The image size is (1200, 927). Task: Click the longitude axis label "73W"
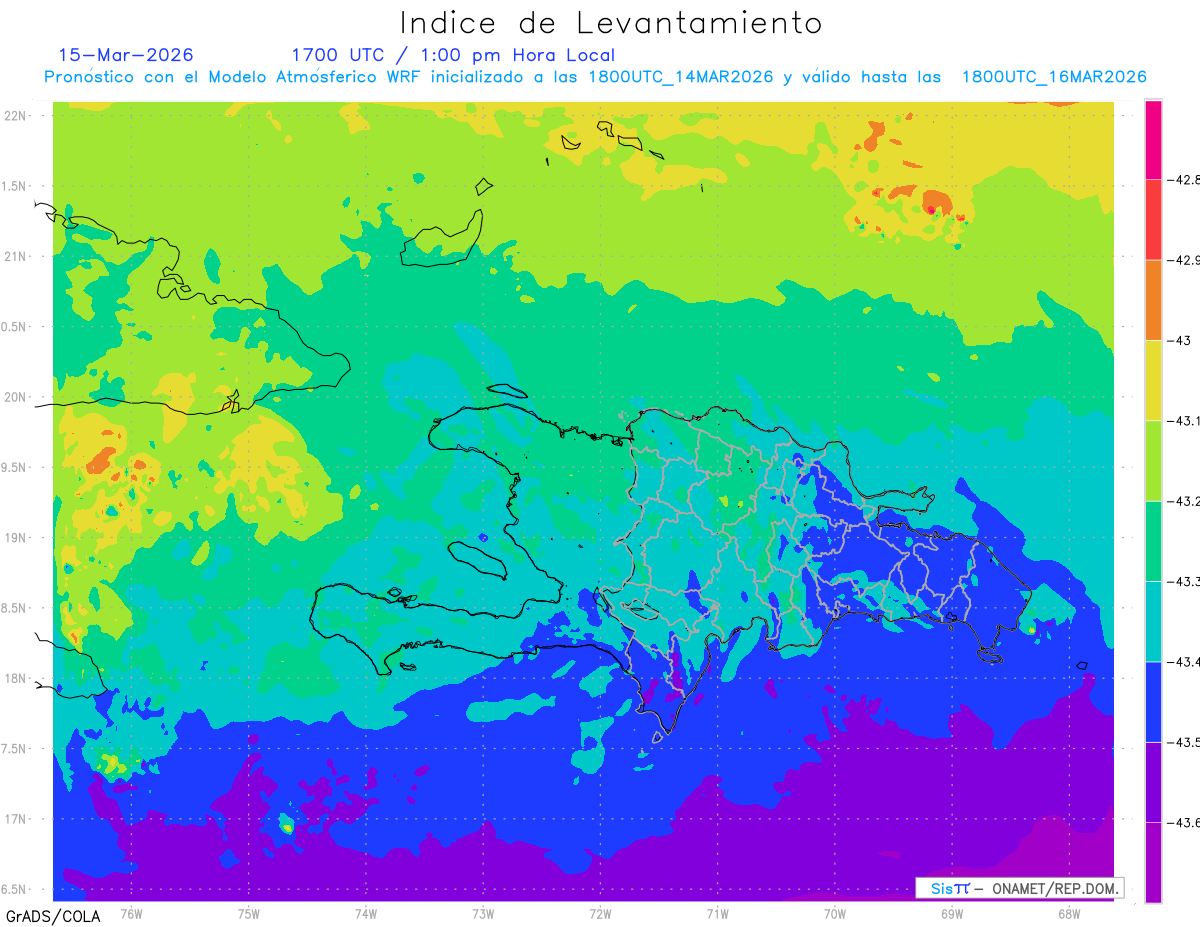[x=483, y=913]
